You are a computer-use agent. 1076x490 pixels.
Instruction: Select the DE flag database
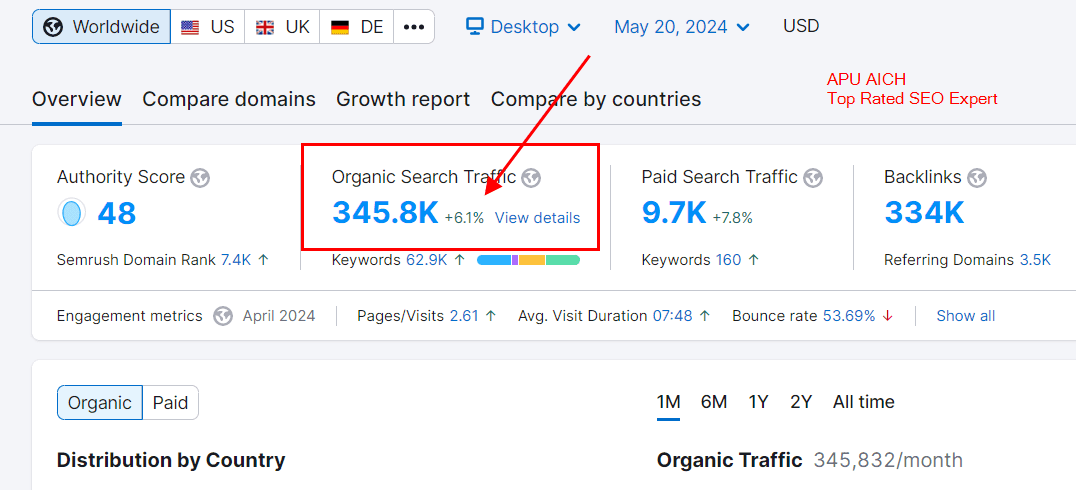tap(357, 27)
